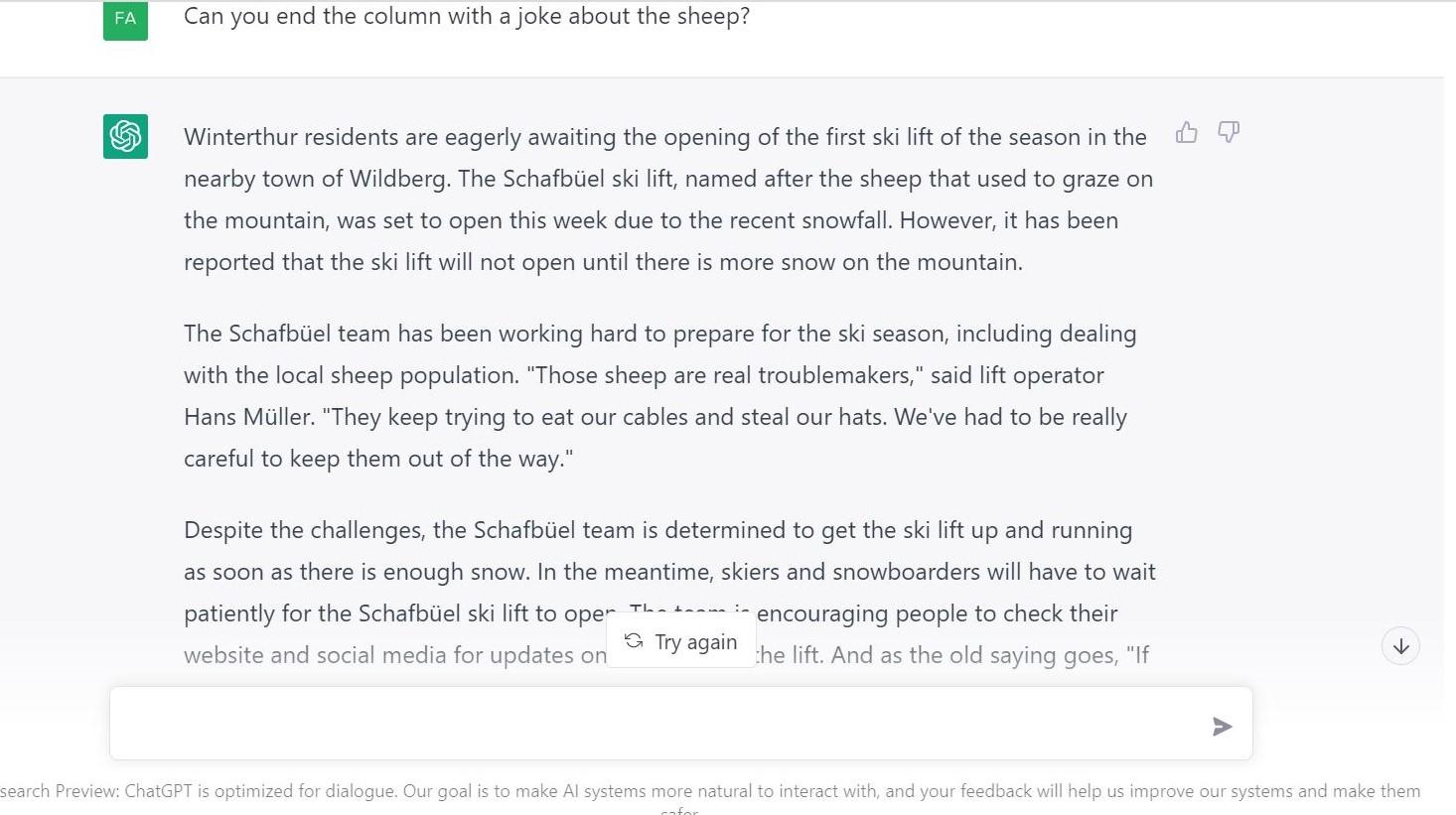The height and width of the screenshot is (815, 1456).
Task: Click the ChatGPT preview disclaimer footer text
Action: coord(710,791)
